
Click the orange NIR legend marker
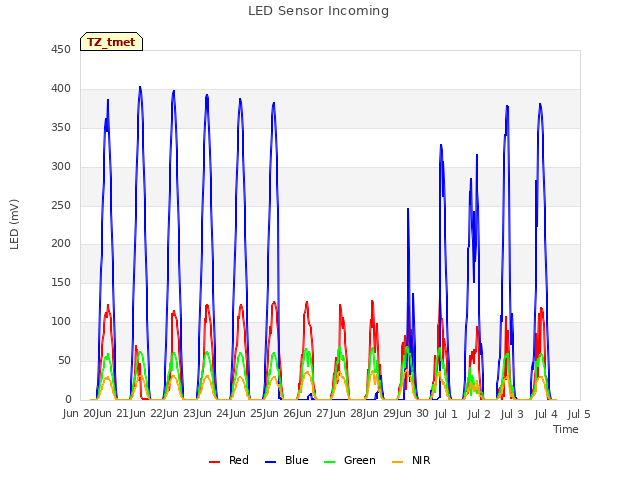click(x=397, y=462)
